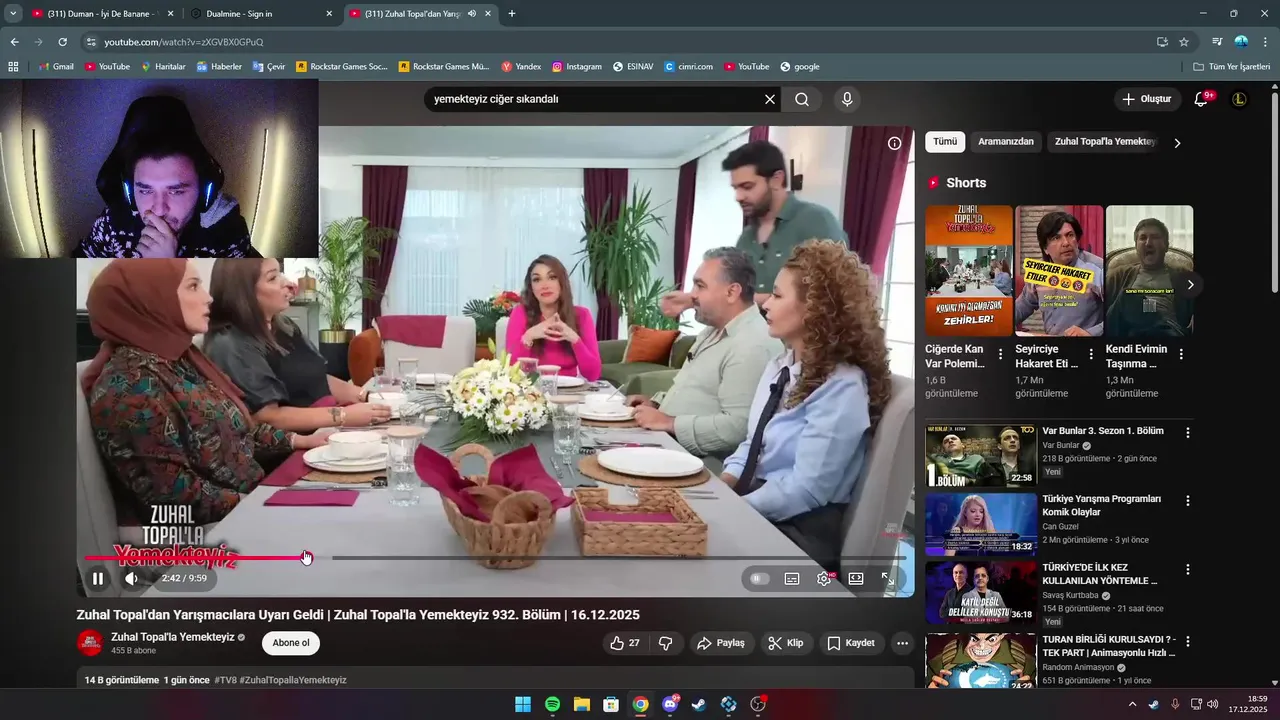1280x720 pixels.
Task: Open the Zuhal Topal'la Yemekteyiz channel avatar
Action: click(x=90, y=643)
